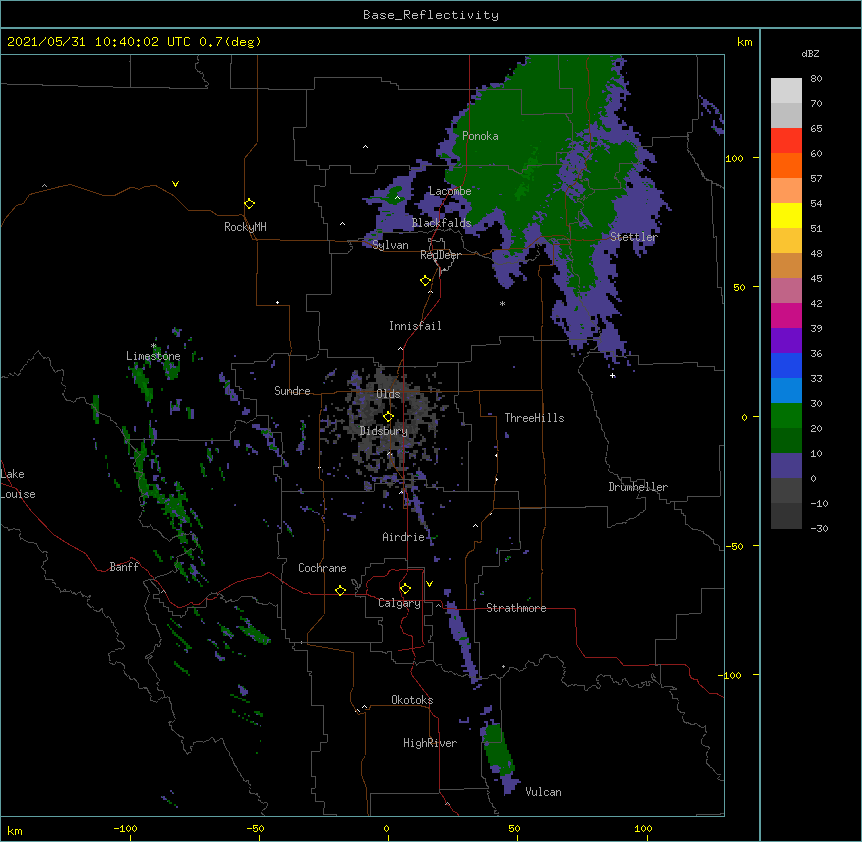This screenshot has width=862, height=842.
Task: Click the Calgary city label
Action: click(400, 603)
